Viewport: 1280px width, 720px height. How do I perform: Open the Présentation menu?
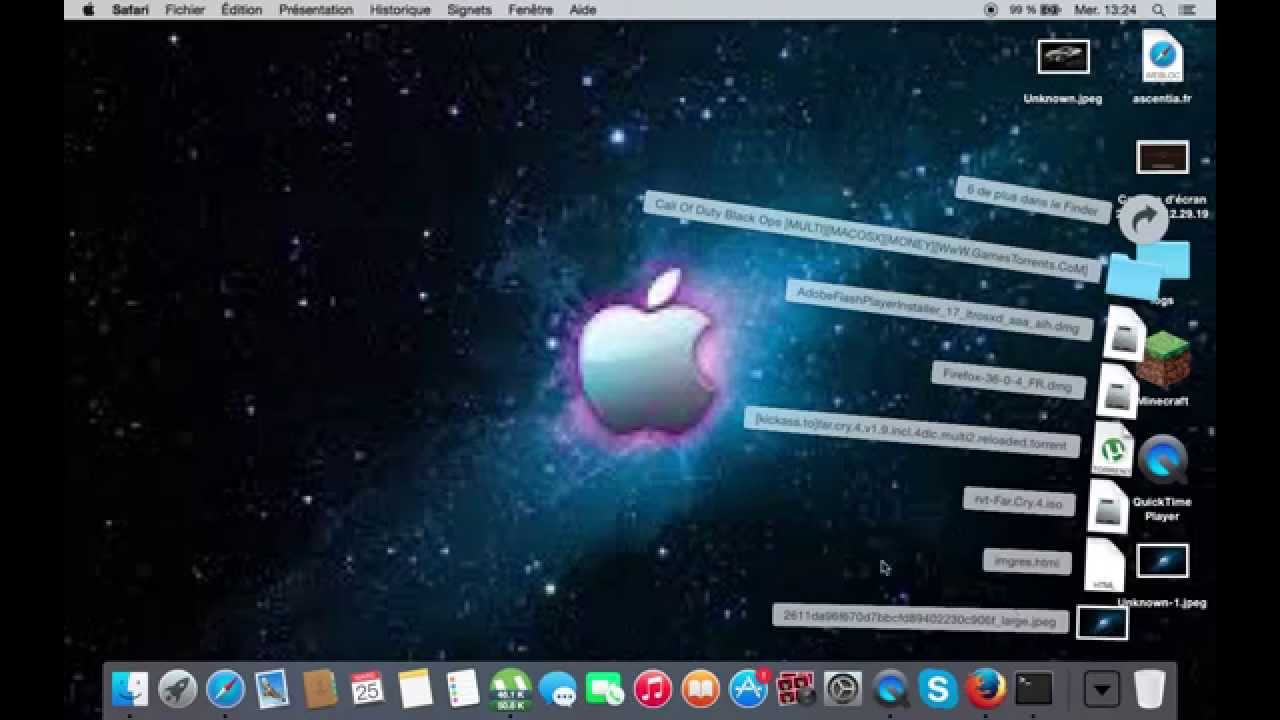pyautogui.click(x=316, y=10)
